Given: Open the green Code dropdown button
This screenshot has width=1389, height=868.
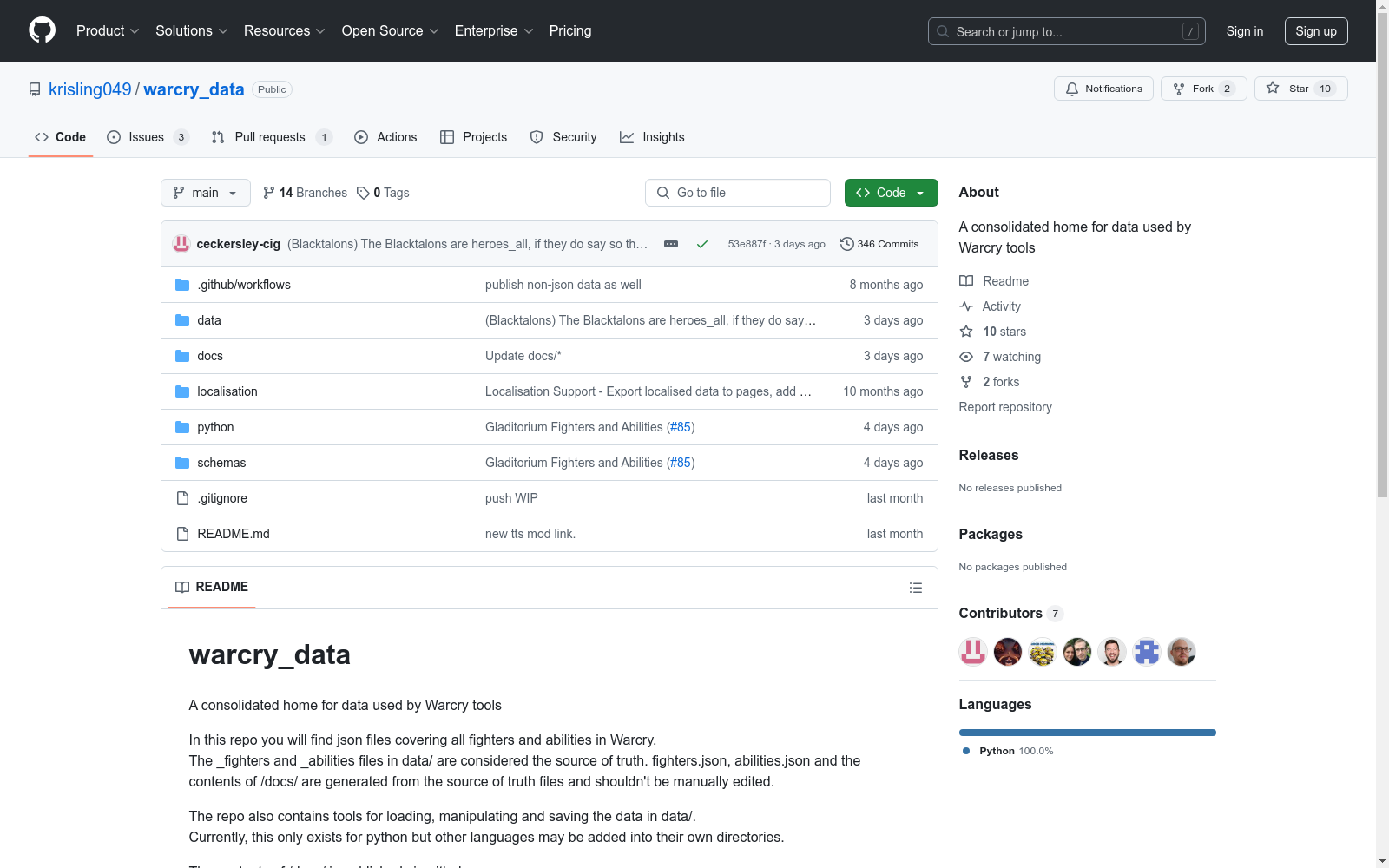Looking at the screenshot, I should [891, 193].
